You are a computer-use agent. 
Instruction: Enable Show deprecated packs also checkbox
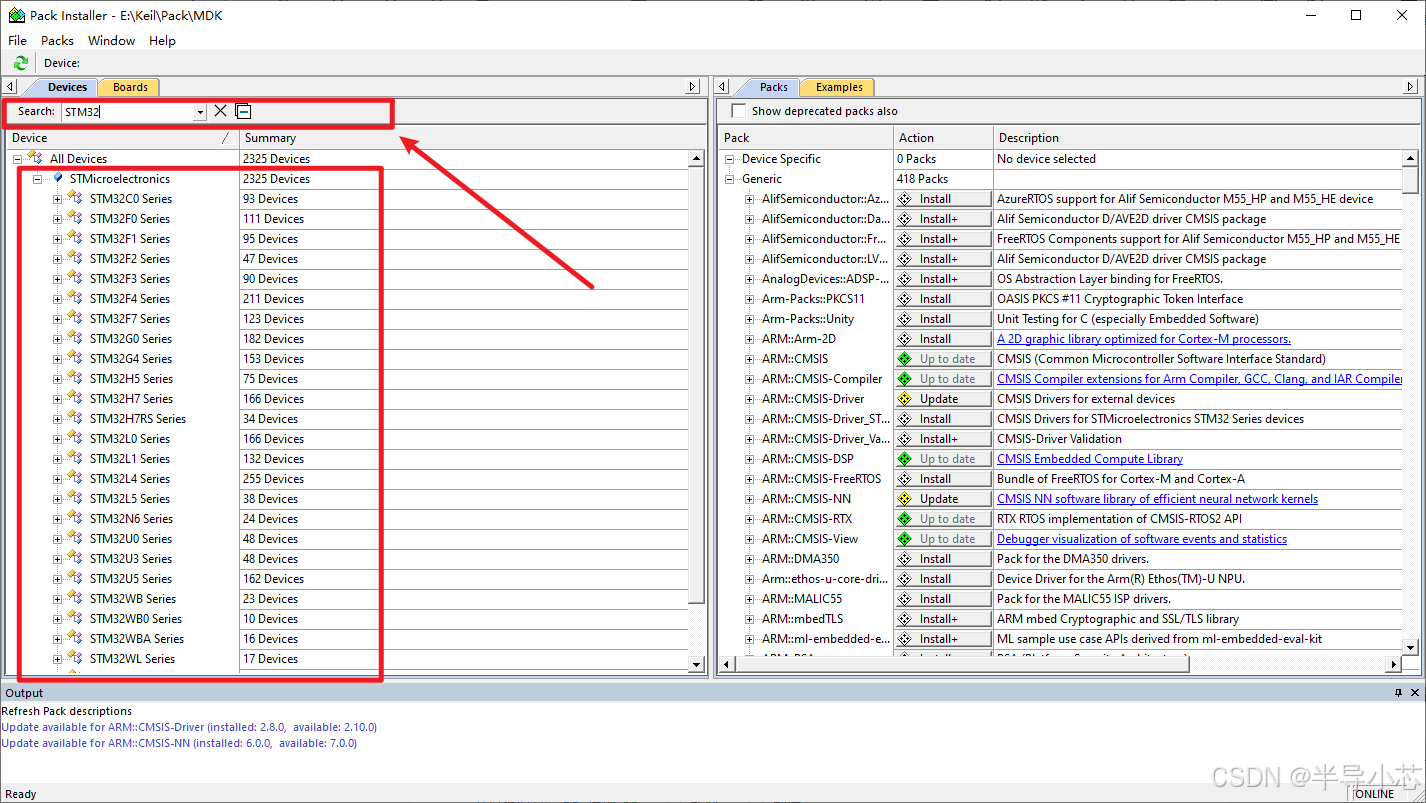tap(739, 111)
